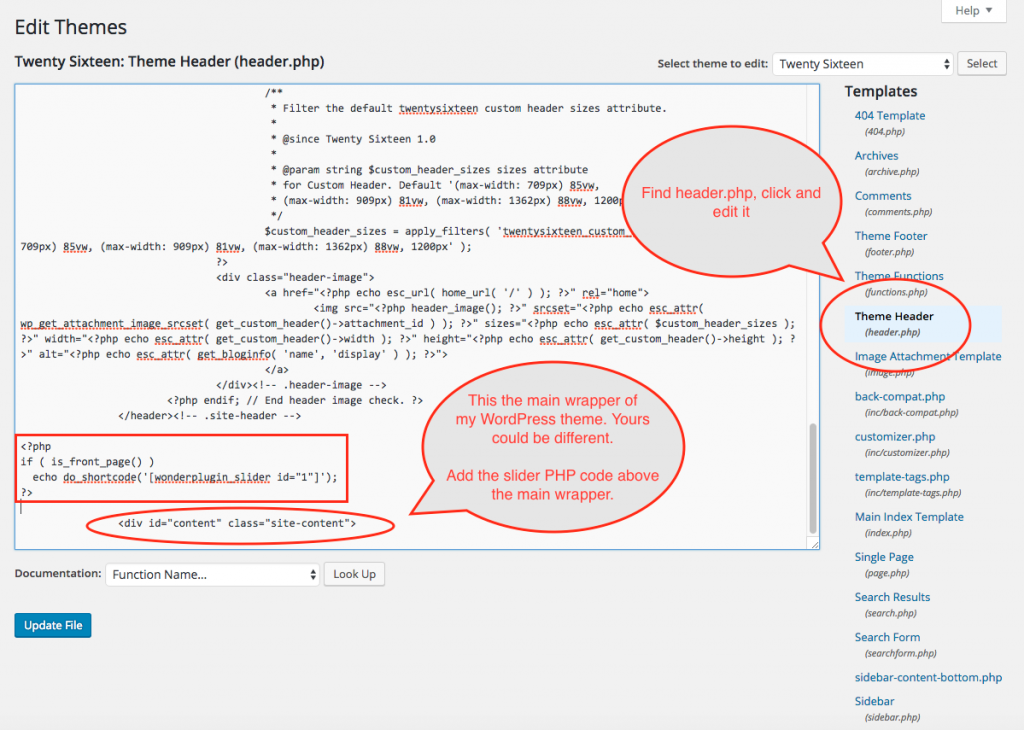Image resolution: width=1024 pixels, height=730 pixels.
Task: Click the Select button next to theme dropdown
Action: 981,63
